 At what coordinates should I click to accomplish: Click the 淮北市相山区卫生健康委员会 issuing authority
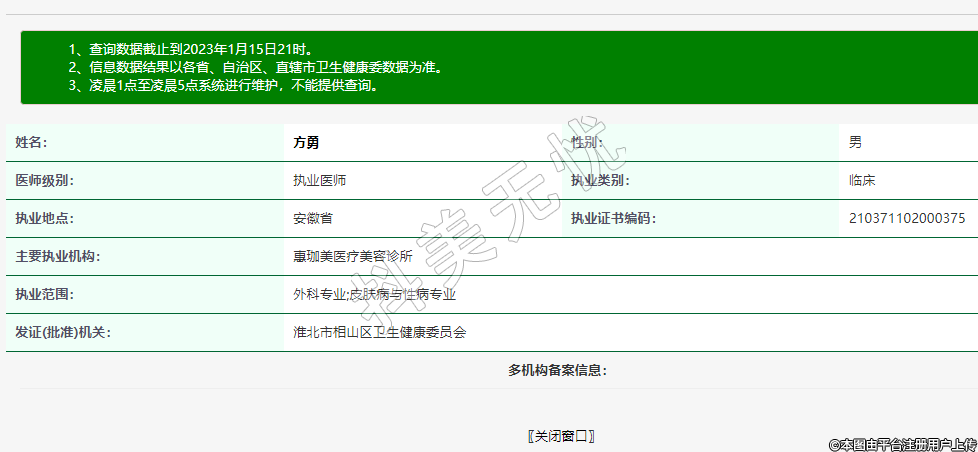click(379, 333)
